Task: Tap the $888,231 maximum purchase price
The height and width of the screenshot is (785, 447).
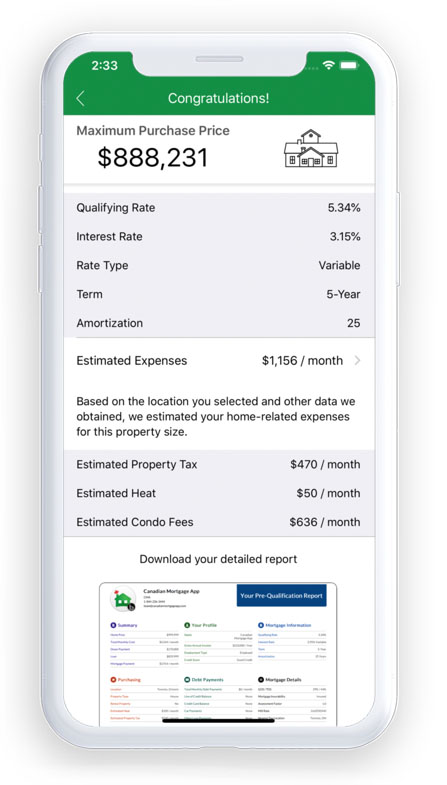Action: pyautogui.click(x=152, y=158)
